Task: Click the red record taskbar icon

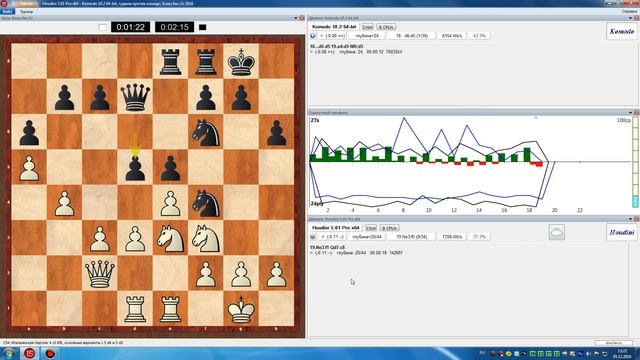Action: (x=50, y=353)
